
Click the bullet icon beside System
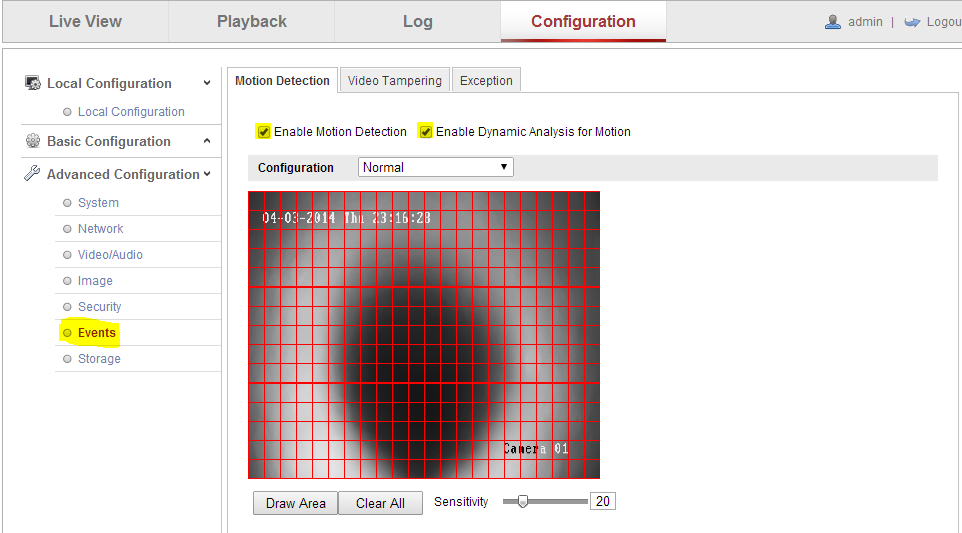[67, 203]
